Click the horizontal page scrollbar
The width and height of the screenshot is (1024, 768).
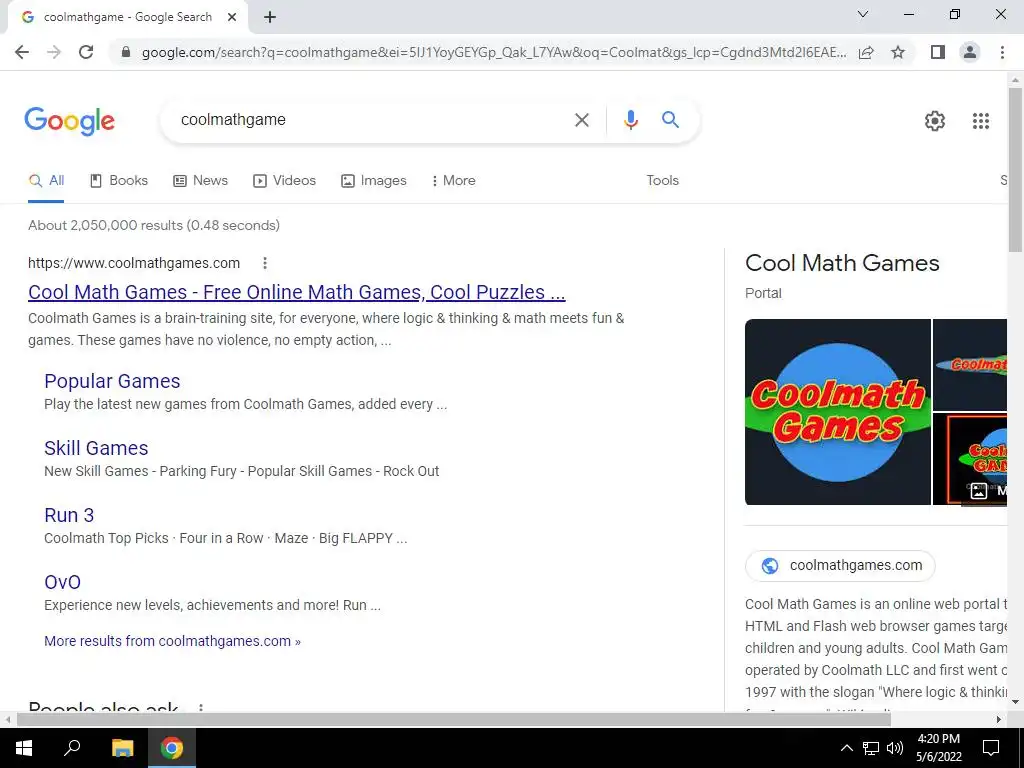coord(453,720)
